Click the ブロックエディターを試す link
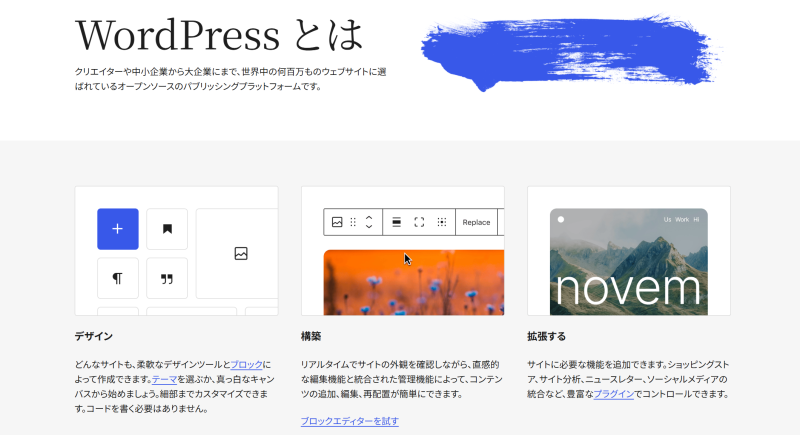 tap(350, 421)
